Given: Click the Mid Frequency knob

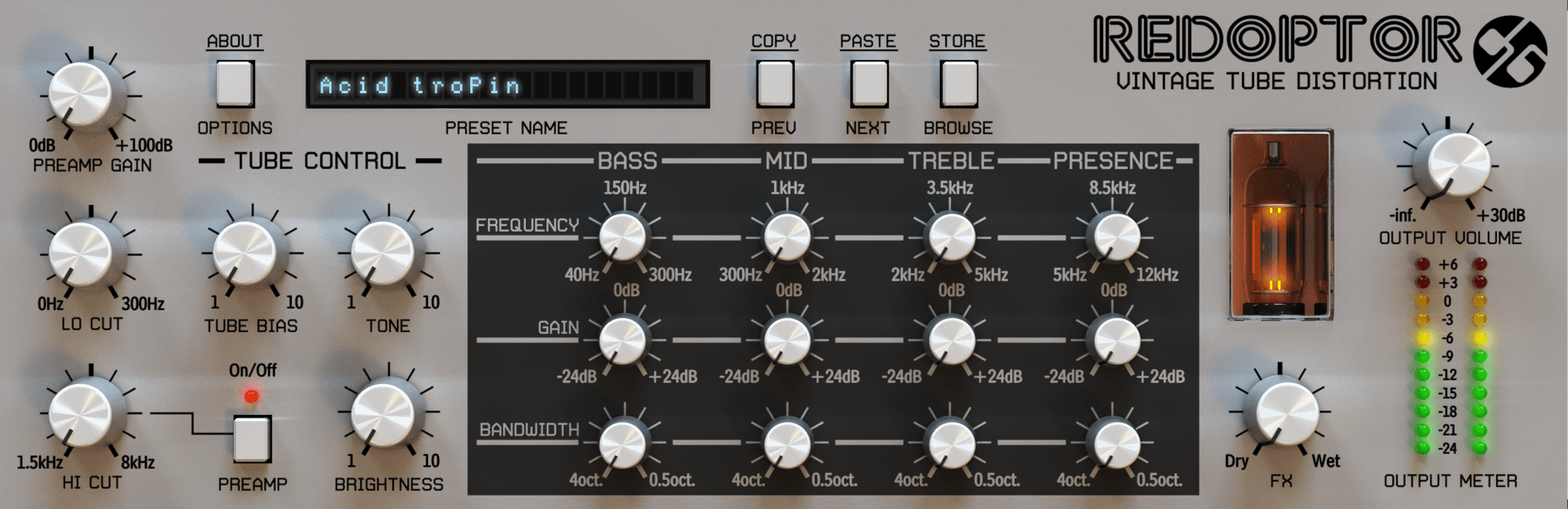Looking at the screenshot, I should pyautogui.click(x=788, y=236).
